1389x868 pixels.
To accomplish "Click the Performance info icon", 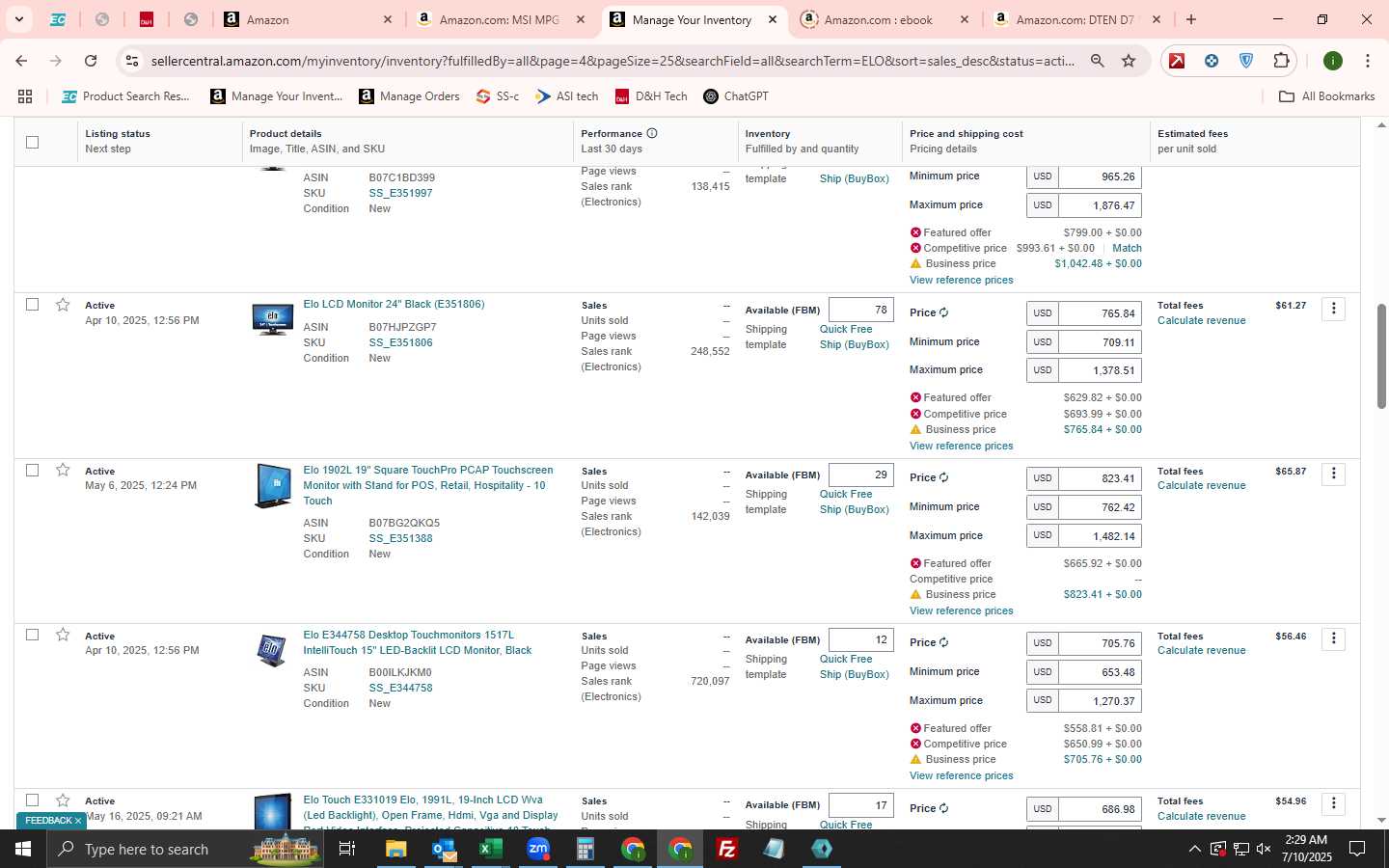I will 652,133.
